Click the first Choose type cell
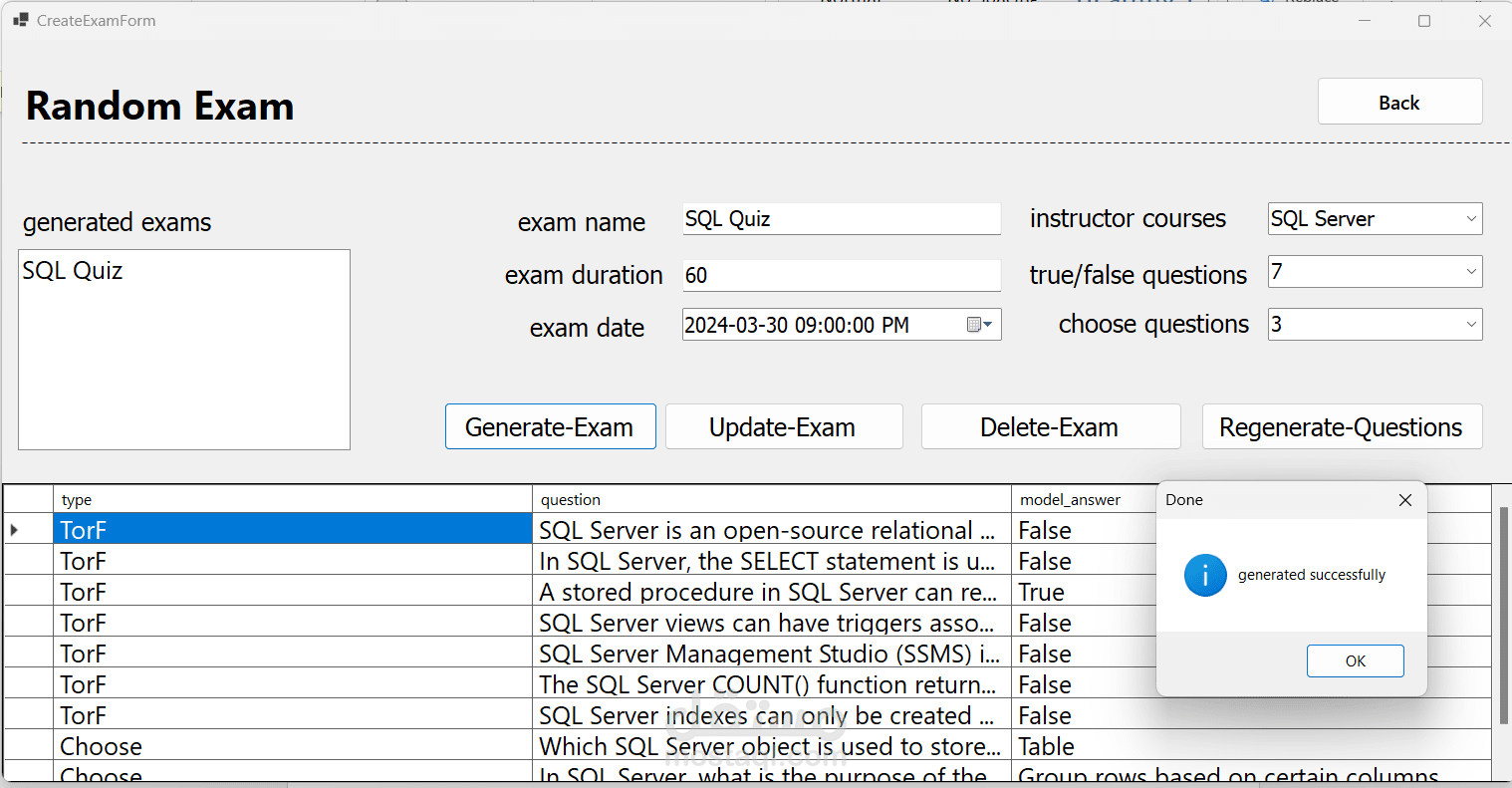 (293, 746)
